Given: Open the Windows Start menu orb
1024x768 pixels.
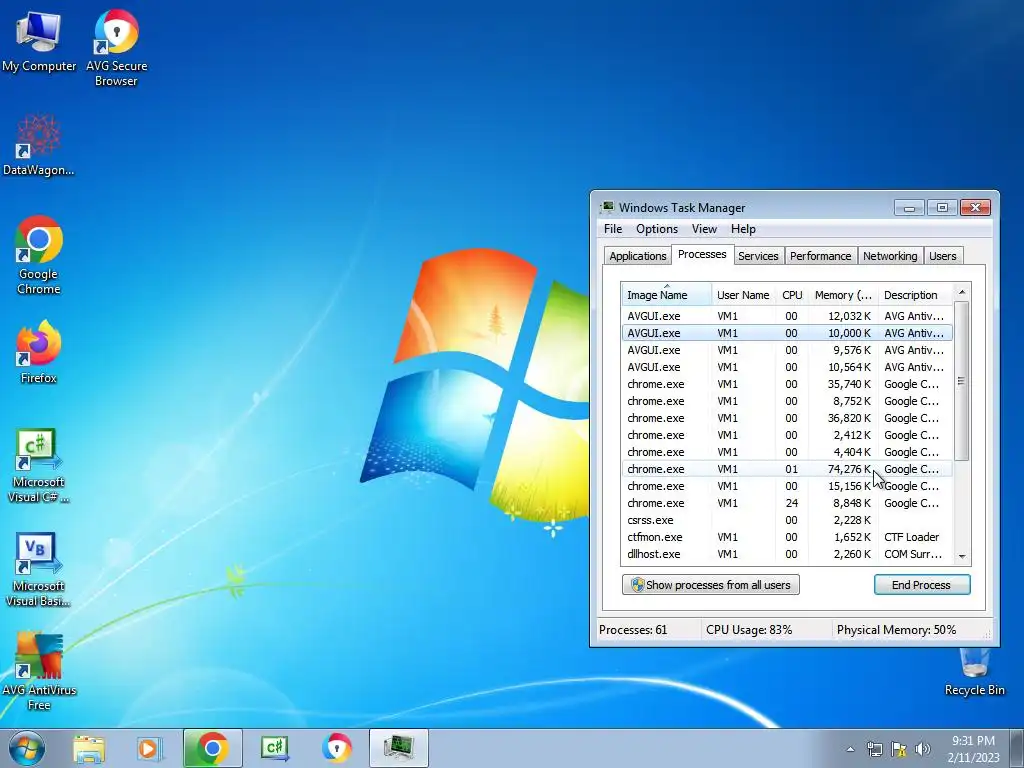Looking at the screenshot, I should pos(27,748).
